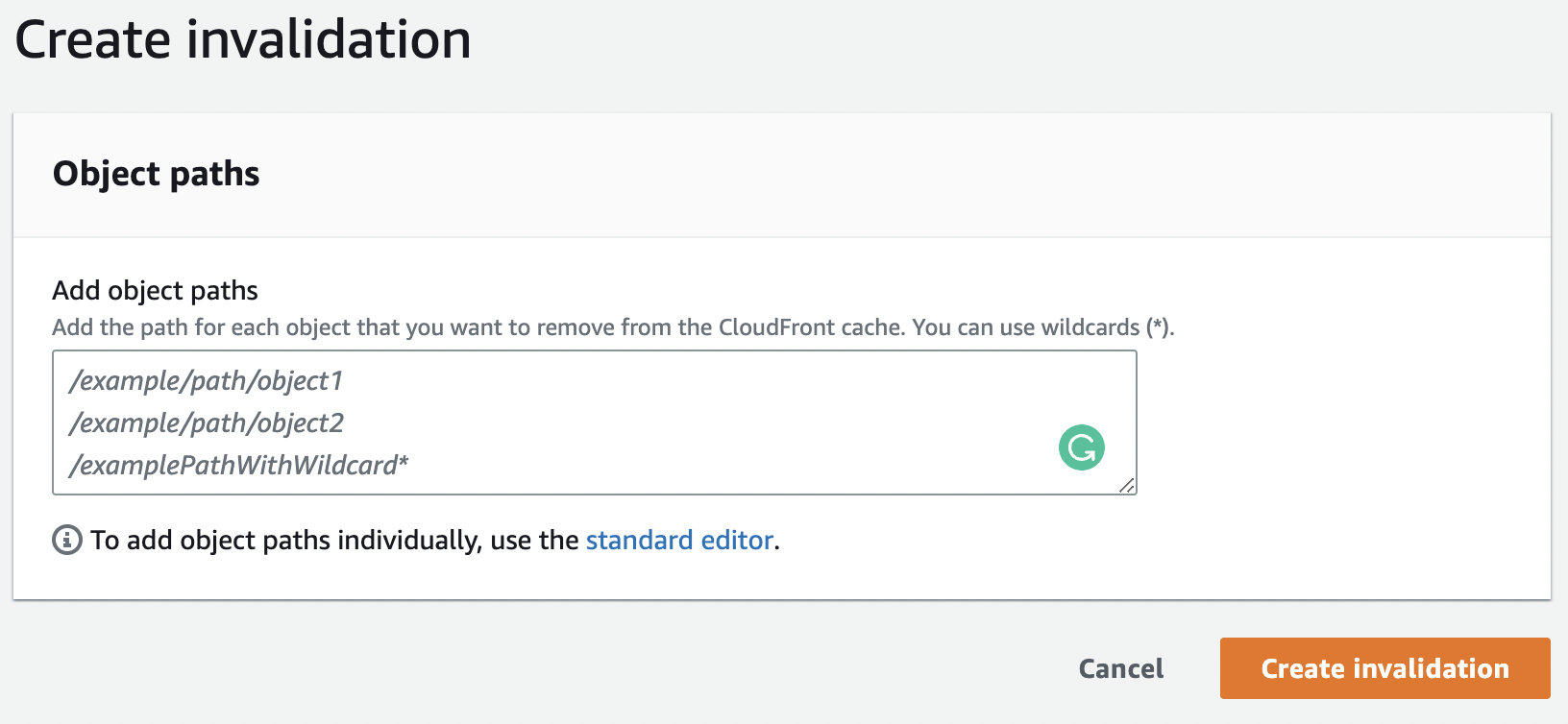Image resolution: width=1568 pixels, height=724 pixels.
Task: Click the orange Create invalidation button
Action: (x=1384, y=668)
